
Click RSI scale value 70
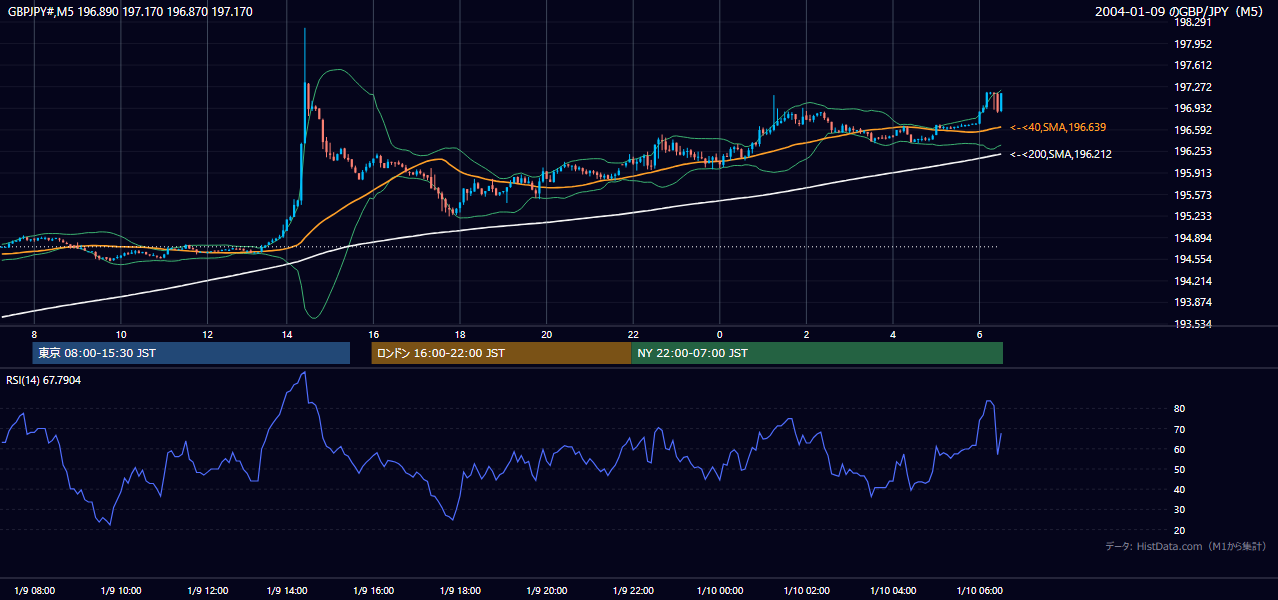(x=1179, y=429)
